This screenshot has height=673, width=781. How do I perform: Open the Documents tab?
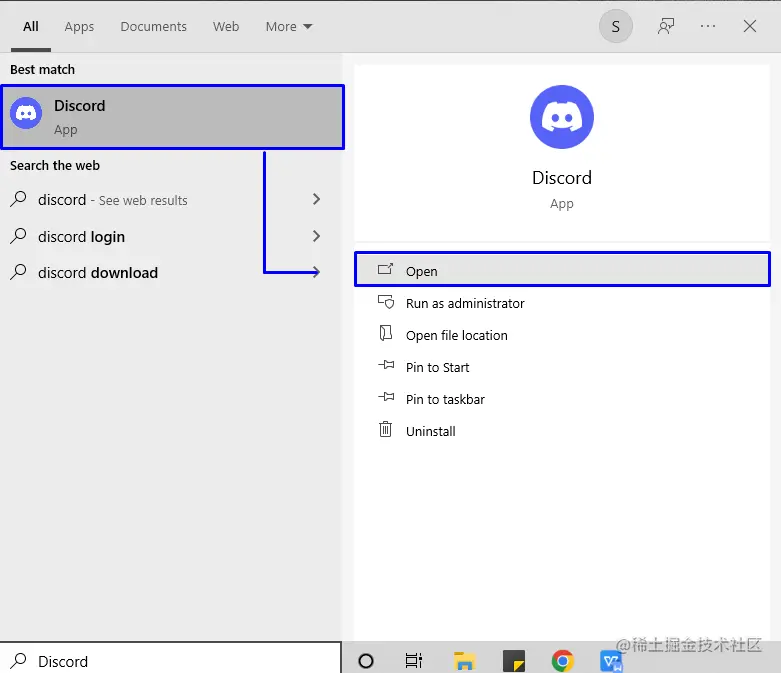(x=153, y=26)
